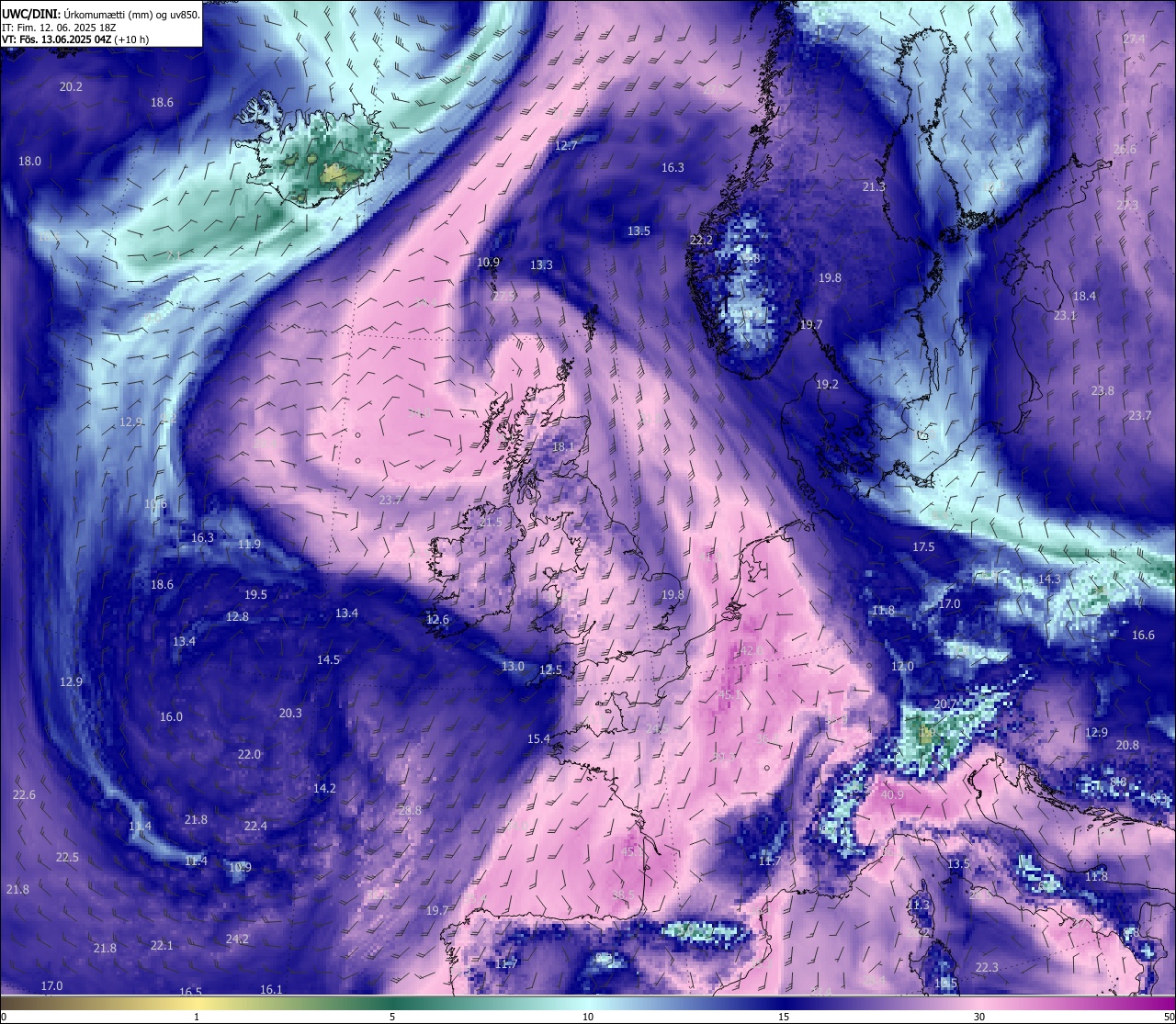Click the map value '22.4'
The width and height of the screenshot is (1176, 1024).
click(255, 826)
